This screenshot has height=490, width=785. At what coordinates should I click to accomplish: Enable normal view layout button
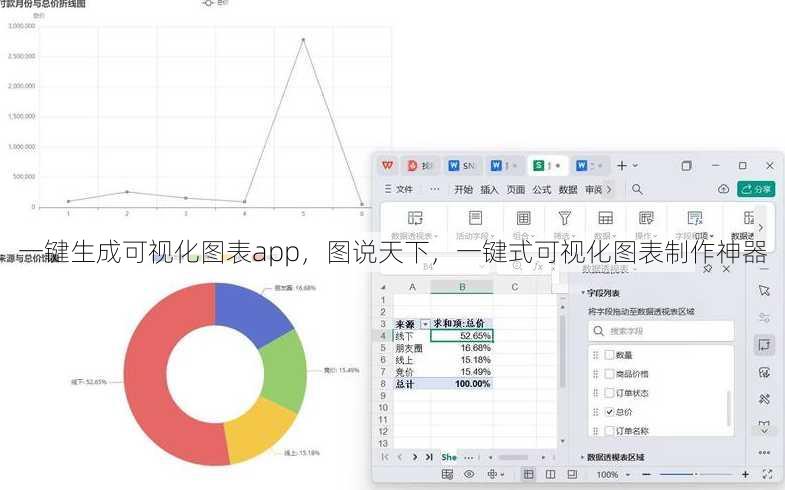tap(528, 474)
